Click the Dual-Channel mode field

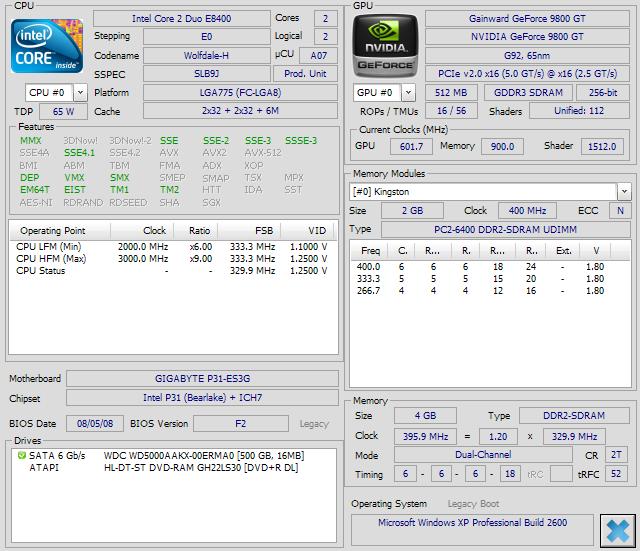(483, 455)
